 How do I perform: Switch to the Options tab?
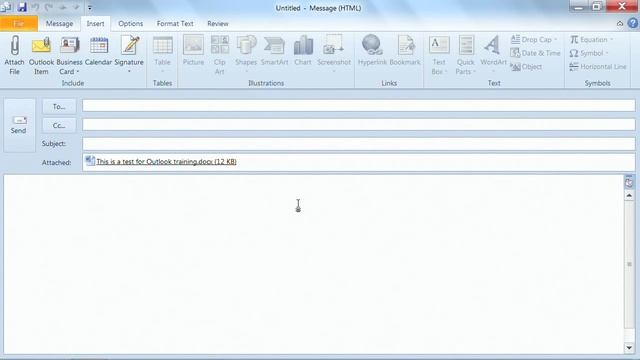click(131, 24)
